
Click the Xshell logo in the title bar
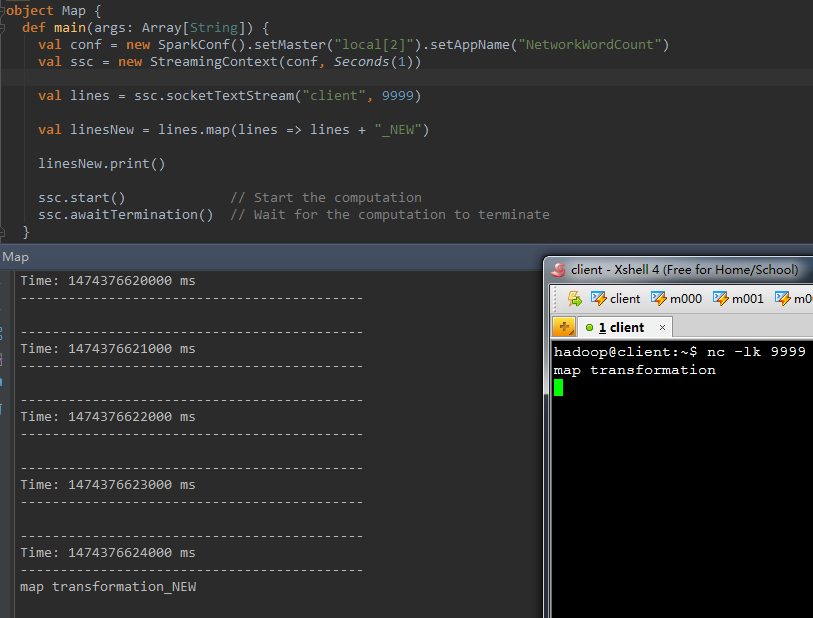tap(559, 269)
